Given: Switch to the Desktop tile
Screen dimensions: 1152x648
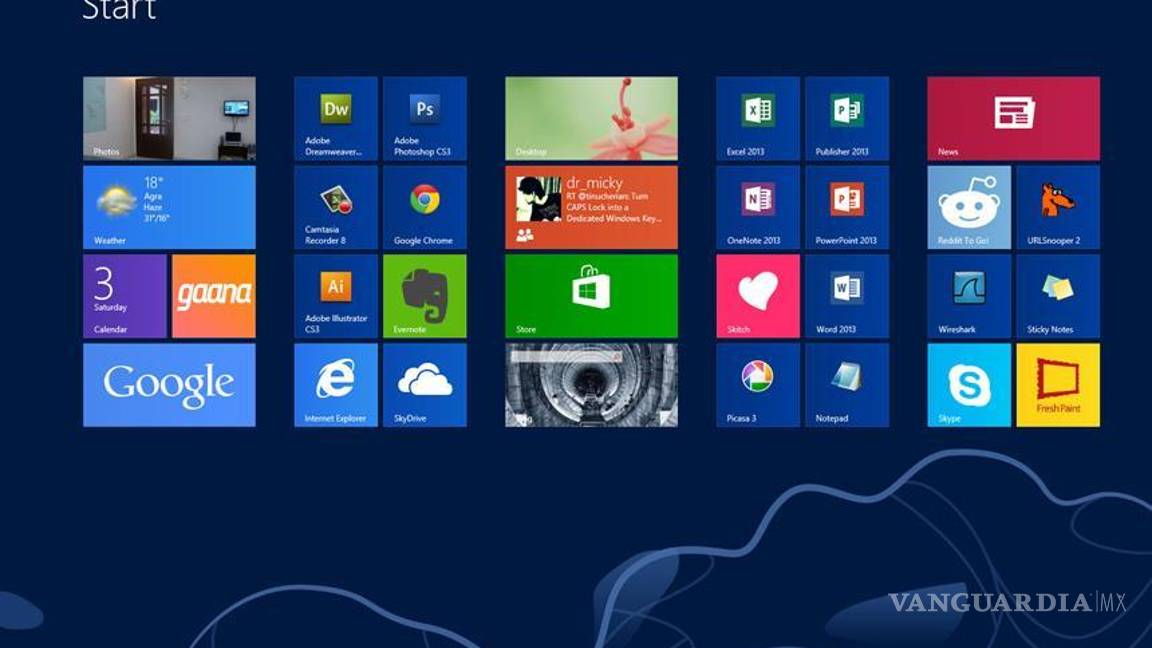Looking at the screenshot, I should click(x=591, y=118).
